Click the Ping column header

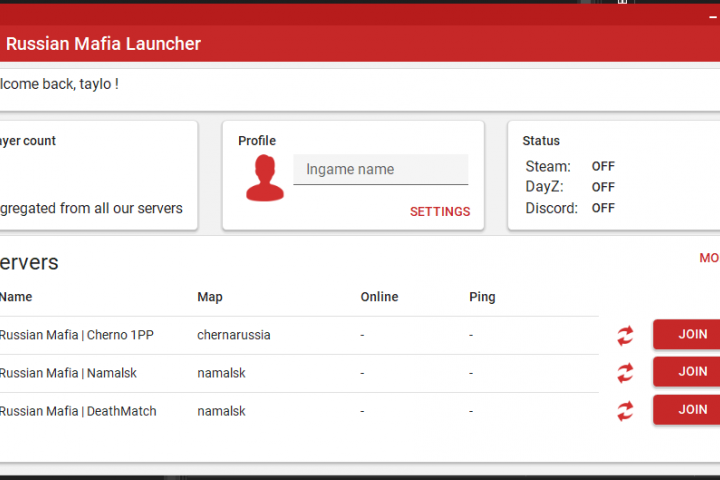coord(482,297)
